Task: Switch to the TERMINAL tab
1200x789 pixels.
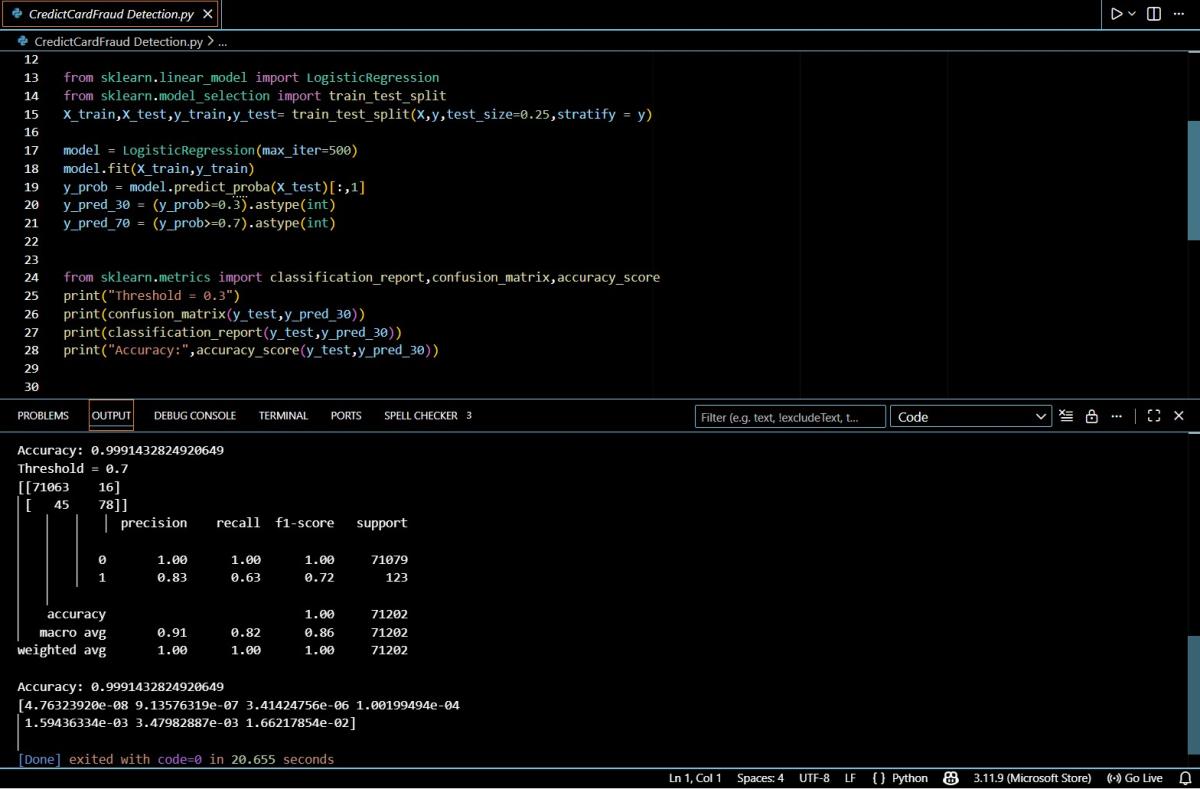Action: (283, 416)
